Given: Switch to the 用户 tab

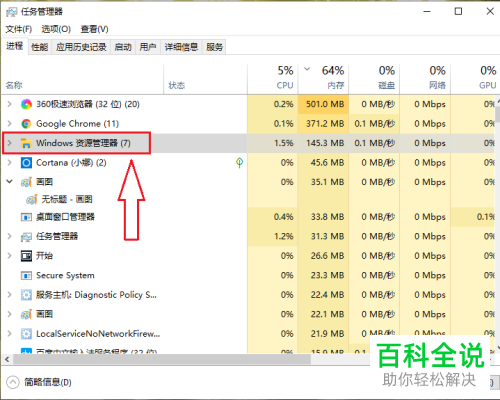Looking at the screenshot, I should click(x=148, y=47).
